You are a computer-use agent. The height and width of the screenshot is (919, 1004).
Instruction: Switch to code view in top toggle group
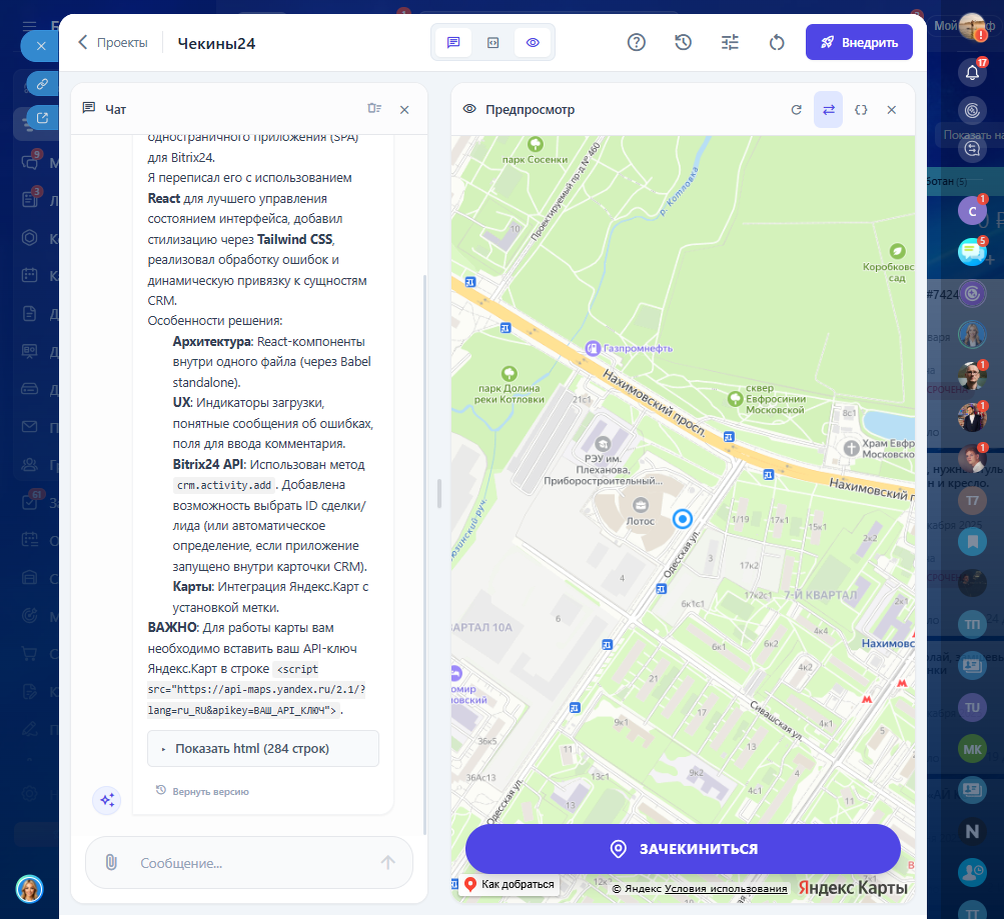coord(493,43)
